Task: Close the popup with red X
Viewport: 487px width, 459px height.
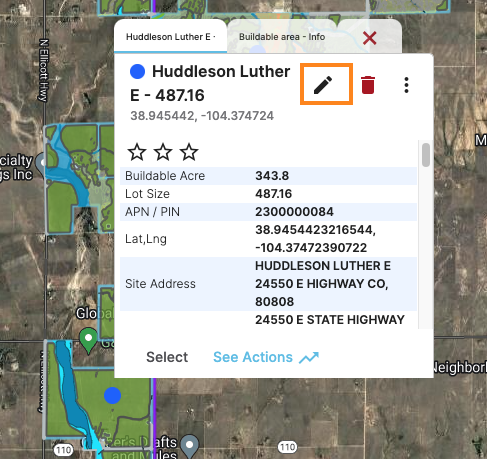Action: click(x=370, y=38)
